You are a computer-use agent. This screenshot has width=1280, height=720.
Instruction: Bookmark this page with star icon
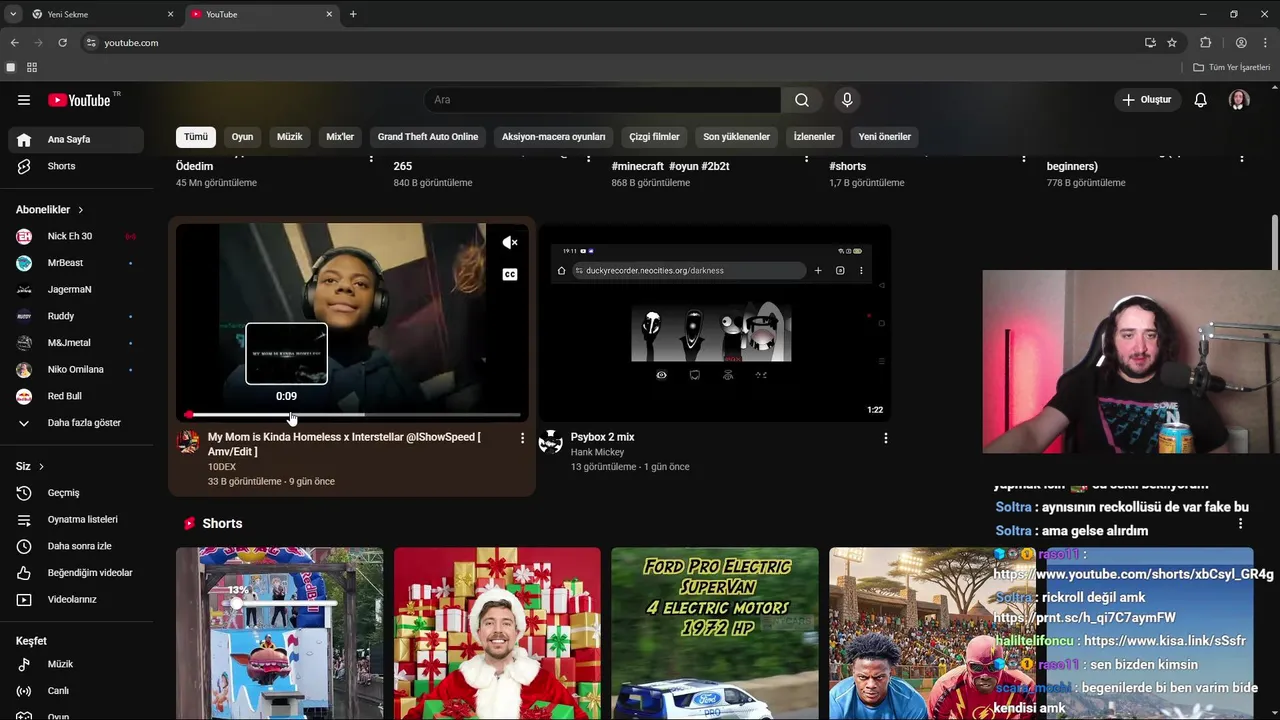click(x=1172, y=43)
